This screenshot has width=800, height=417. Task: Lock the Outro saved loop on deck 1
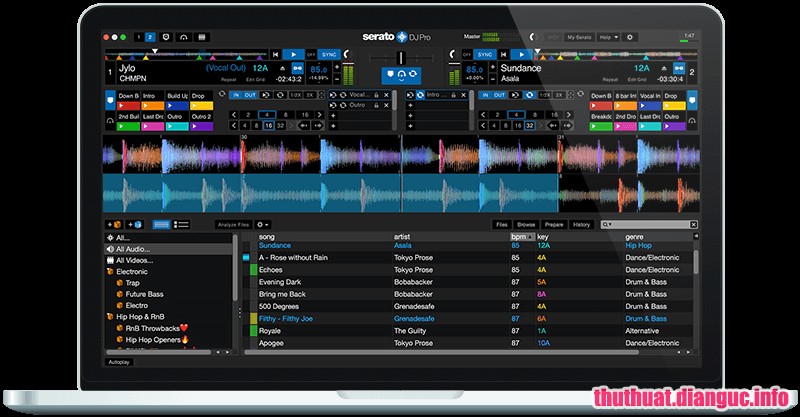pos(376,105)
